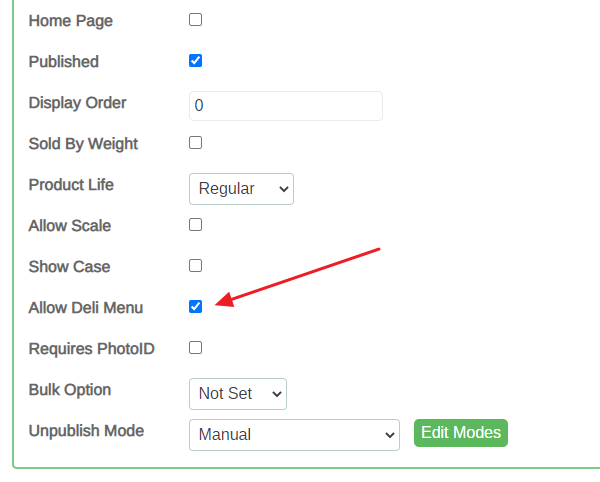600x482 pixels.
Task: Click the Unpublish Mode dropdown chevron arrow
Action: (390, 435)
